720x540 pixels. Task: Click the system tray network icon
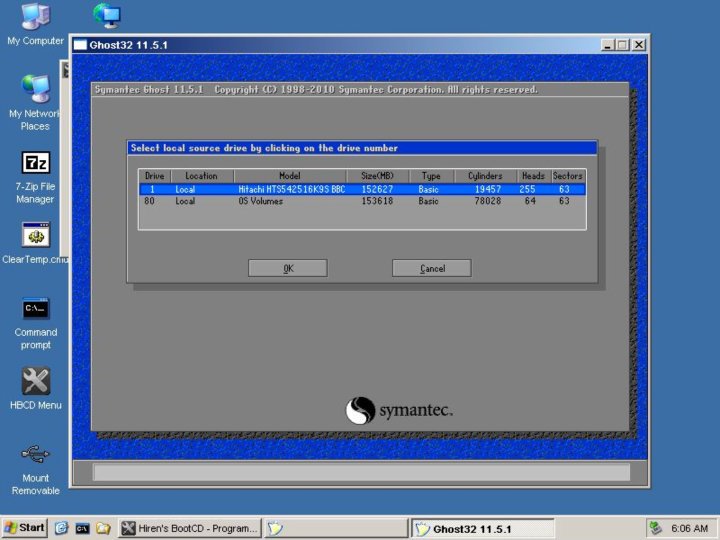(656, 529)
